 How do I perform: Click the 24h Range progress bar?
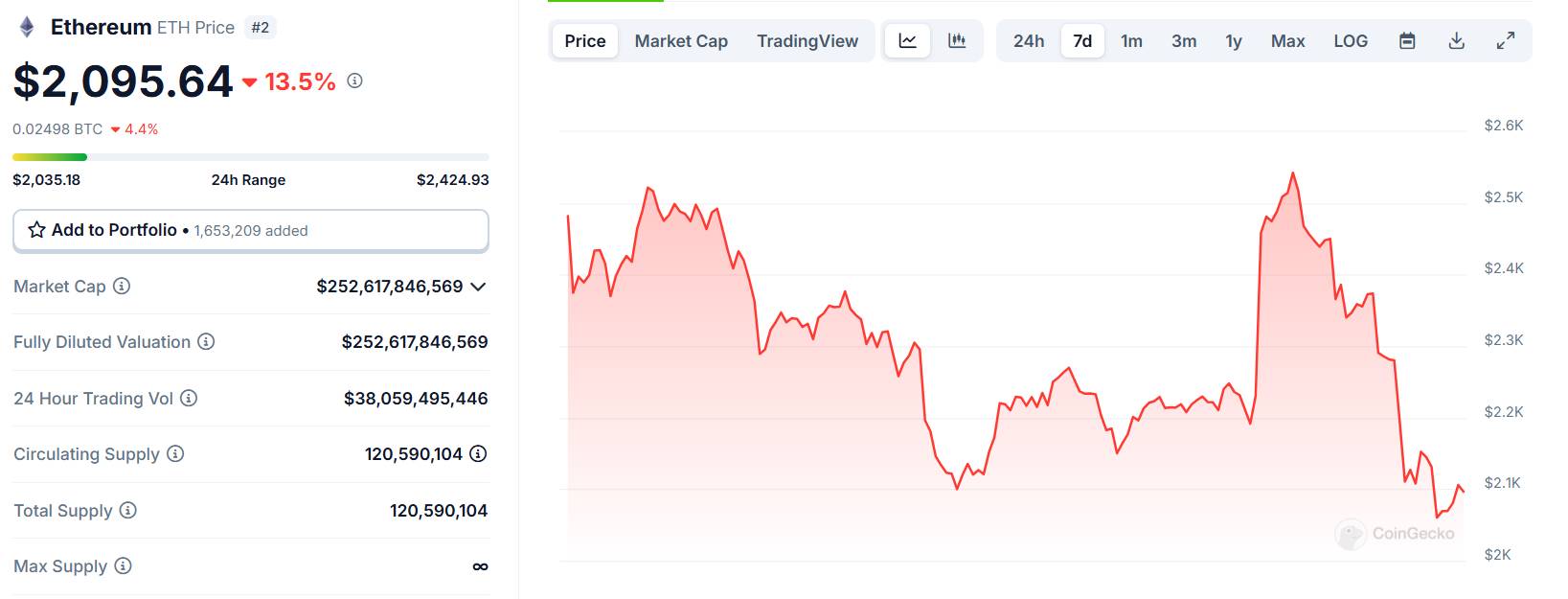click(251, 157)
